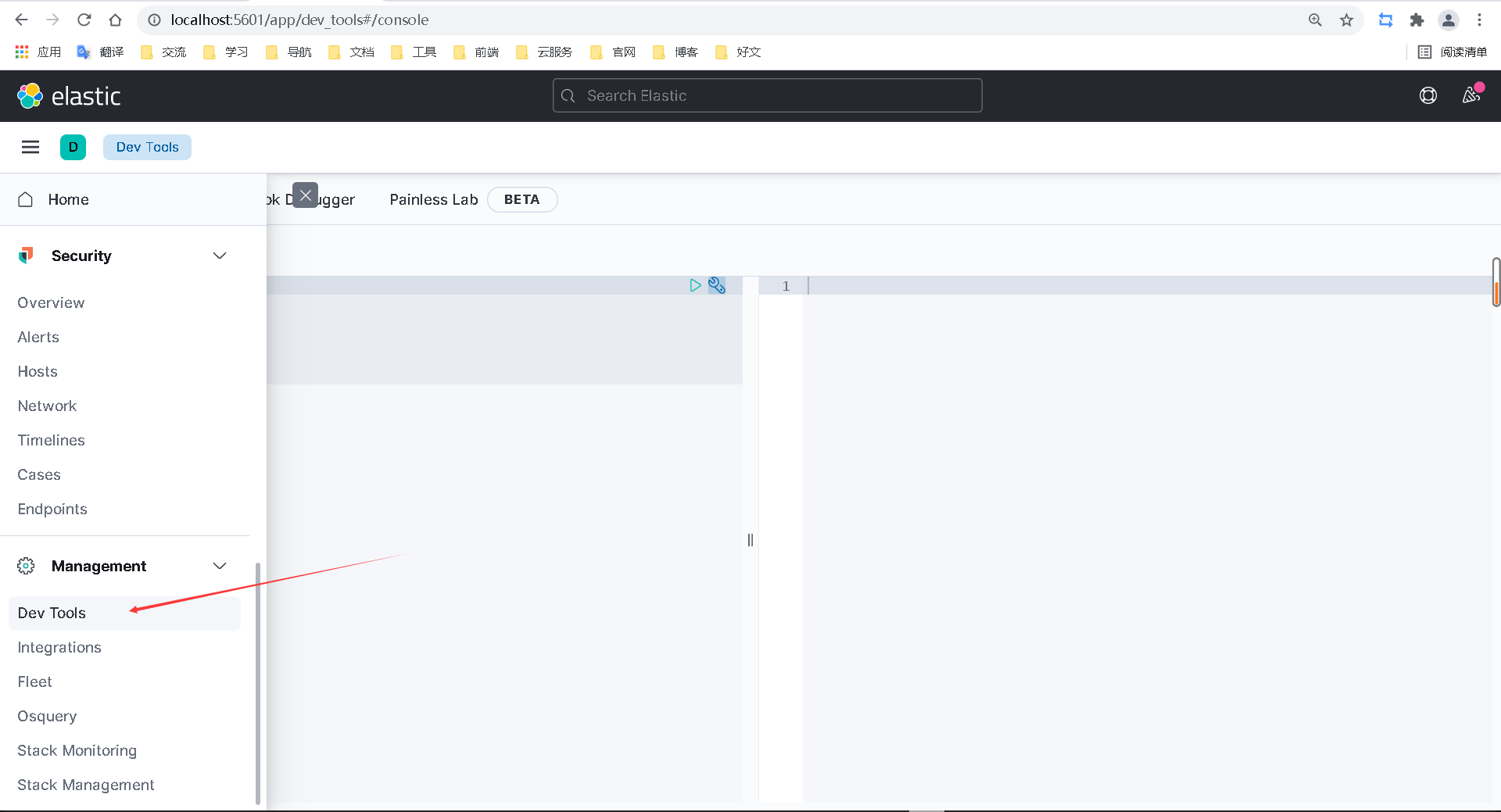The width and height of the screenshot is (1501, 812).
Task: Toggle the hamburger navigation menu
Action: point(30,147)
